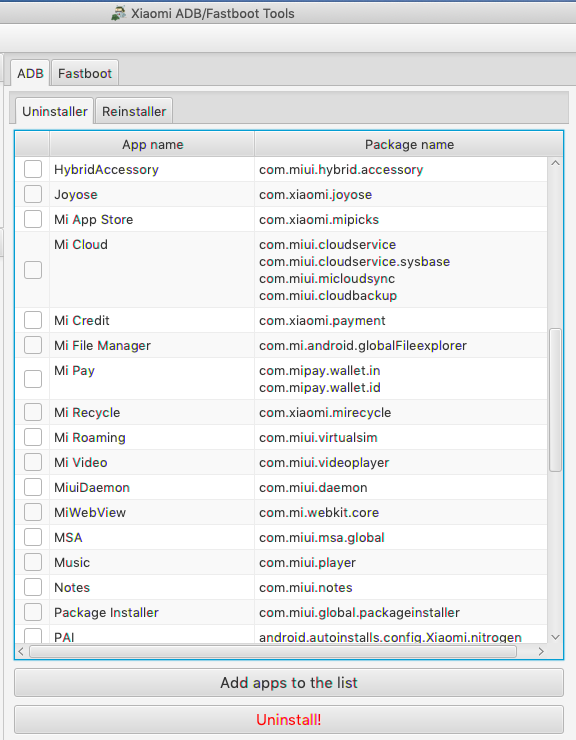Click the com.miui.daemon cell
The height and width of the screenshot is (740, 576).
click(401, 487)
